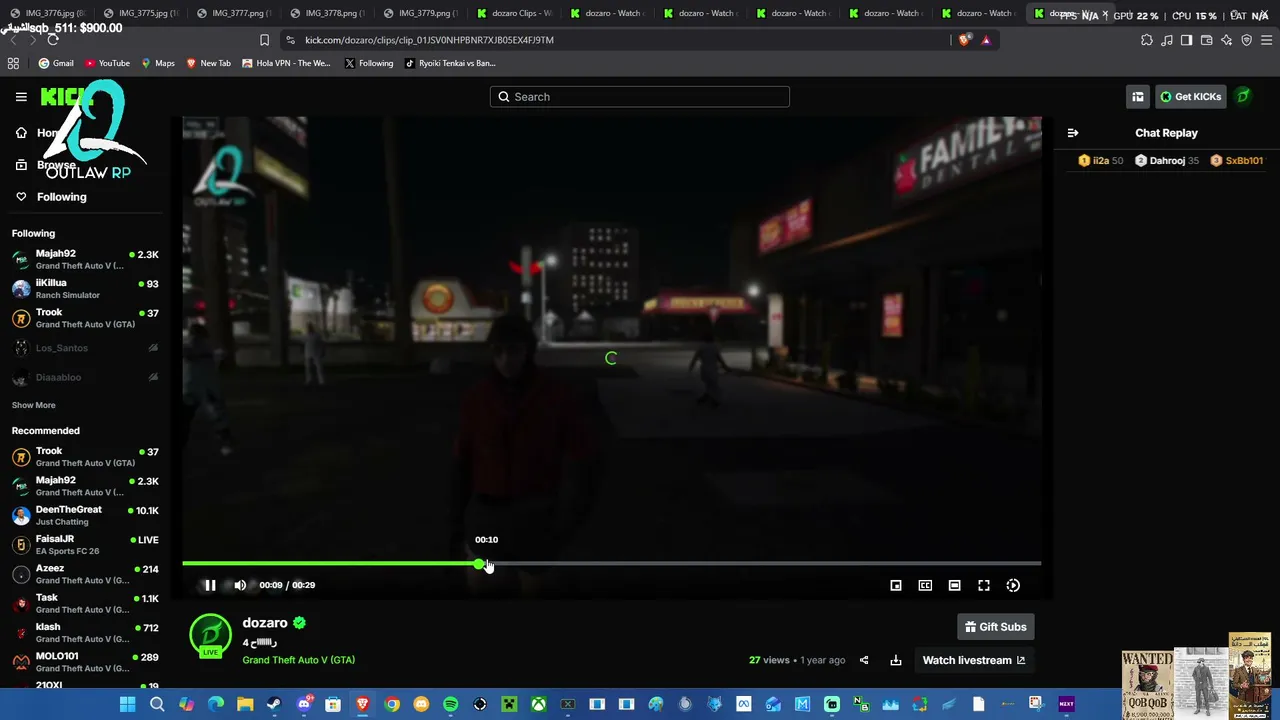Open Xbox app from the taskbar
The width and height of the screenshot is (1280, 720).
click(x=538, y=704)
